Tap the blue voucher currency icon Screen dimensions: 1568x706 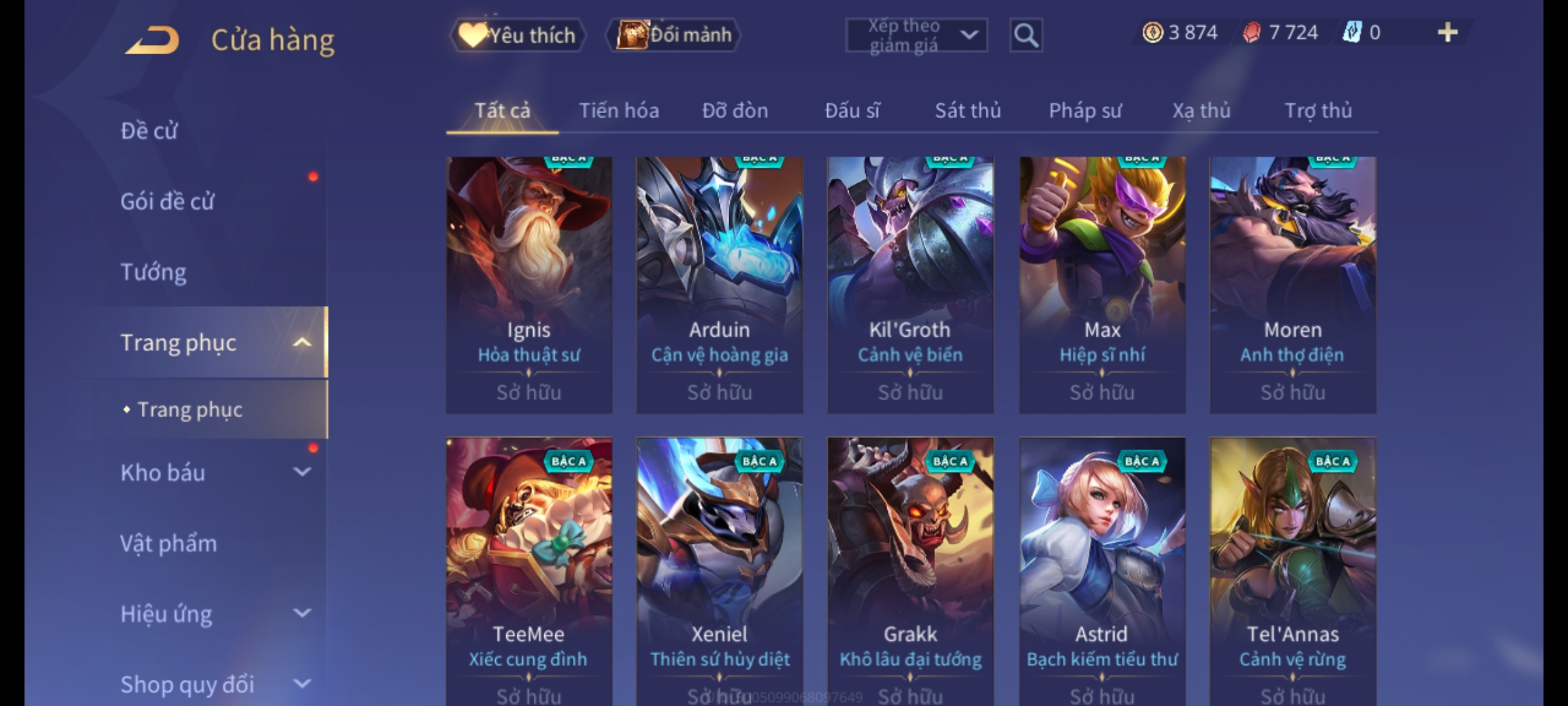point(1352,32)
